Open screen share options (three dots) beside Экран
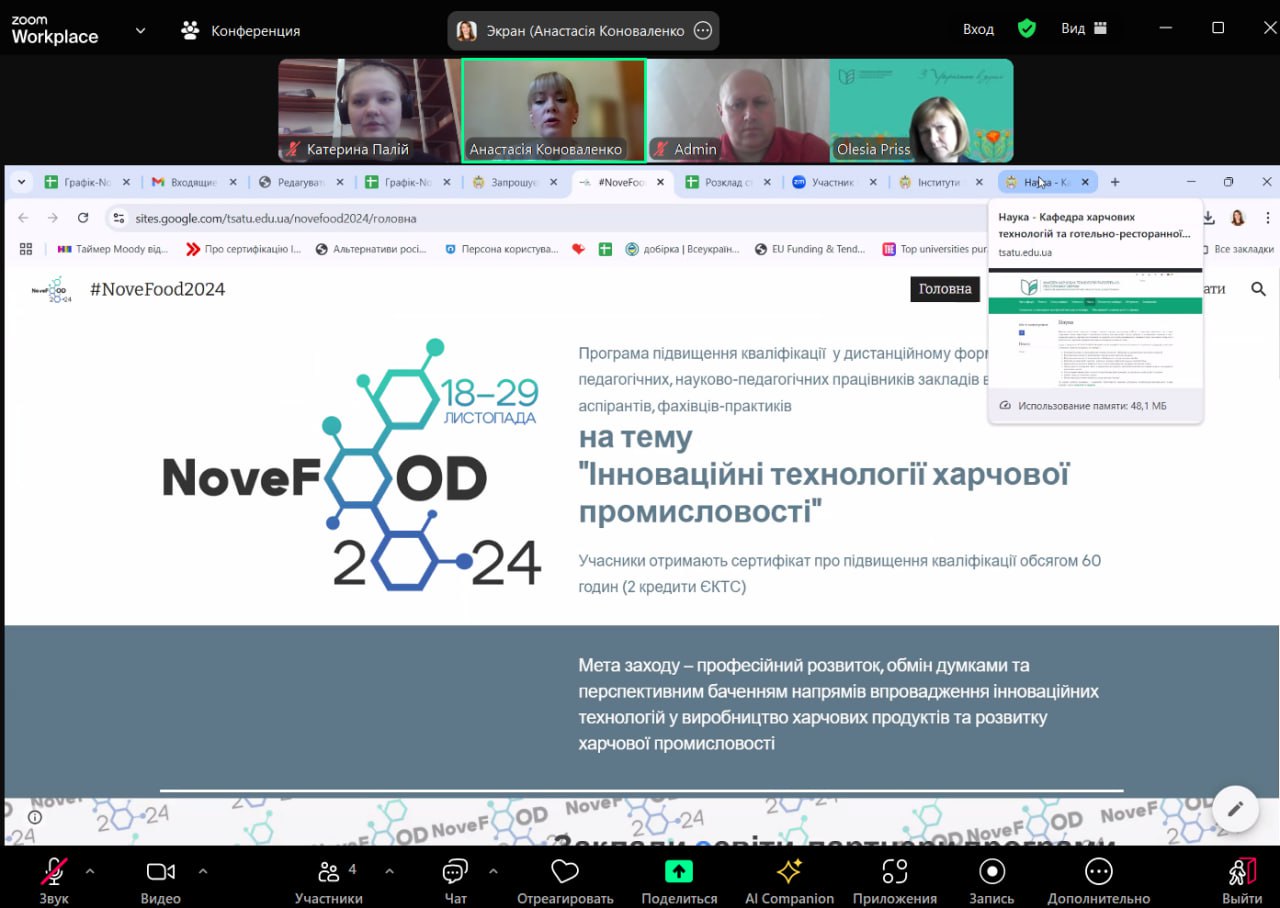 click(x=703, y=31)
